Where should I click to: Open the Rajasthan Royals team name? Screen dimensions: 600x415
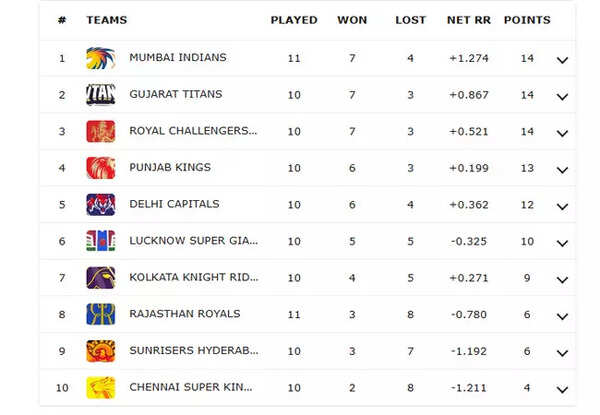pos(184,314)
